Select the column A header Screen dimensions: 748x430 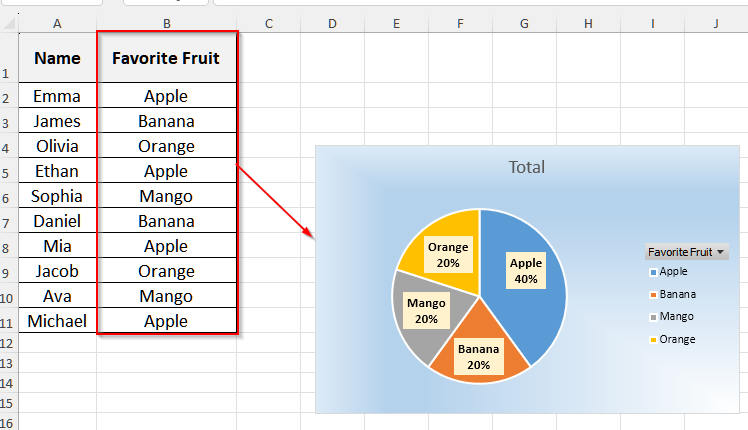click(x=56, y=23)
